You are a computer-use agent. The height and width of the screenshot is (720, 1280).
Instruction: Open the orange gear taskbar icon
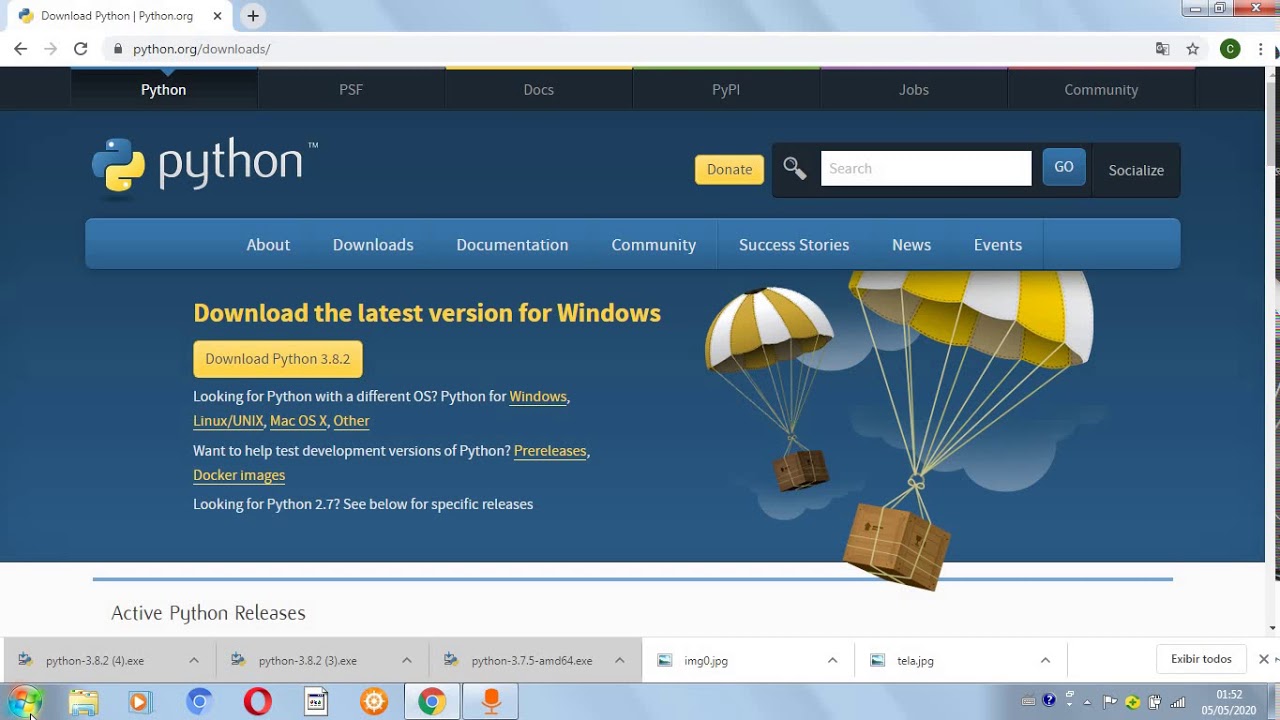(374, 702)
